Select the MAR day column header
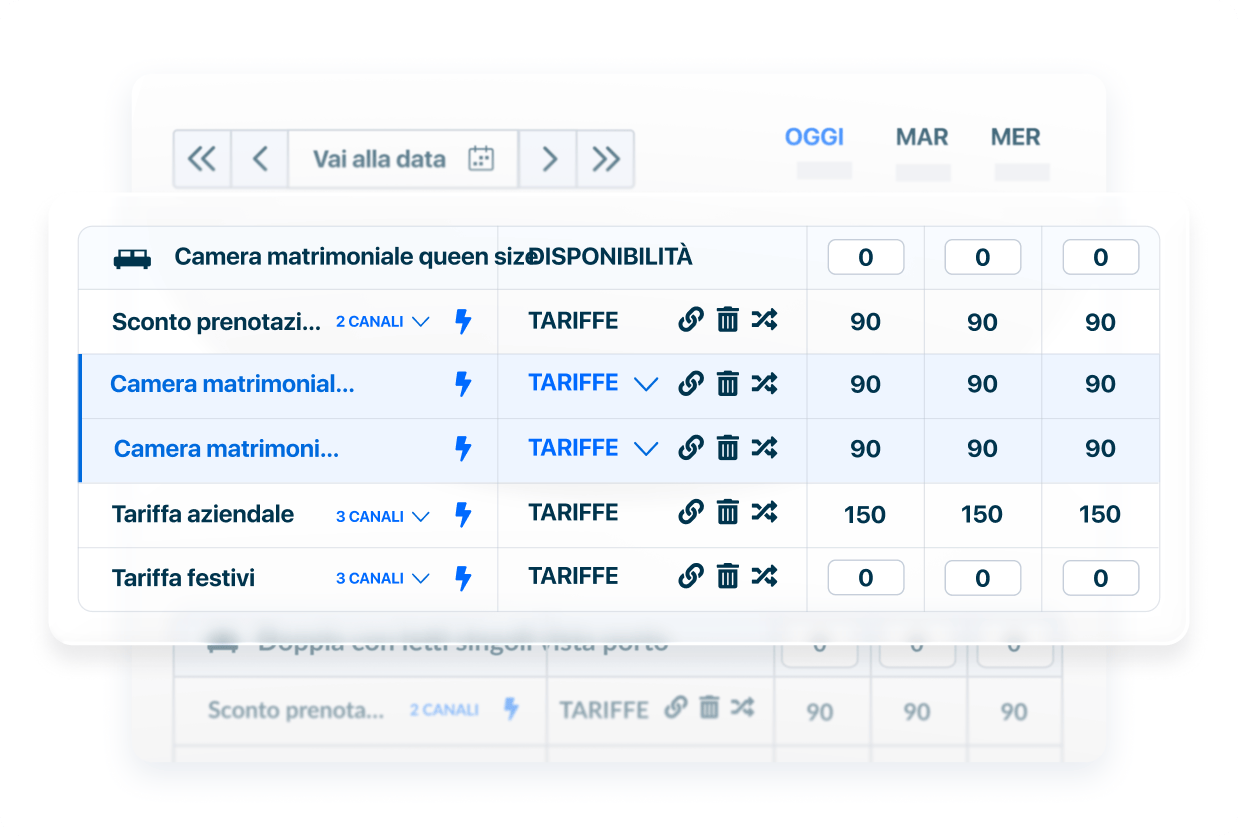 tap(921, 137)
